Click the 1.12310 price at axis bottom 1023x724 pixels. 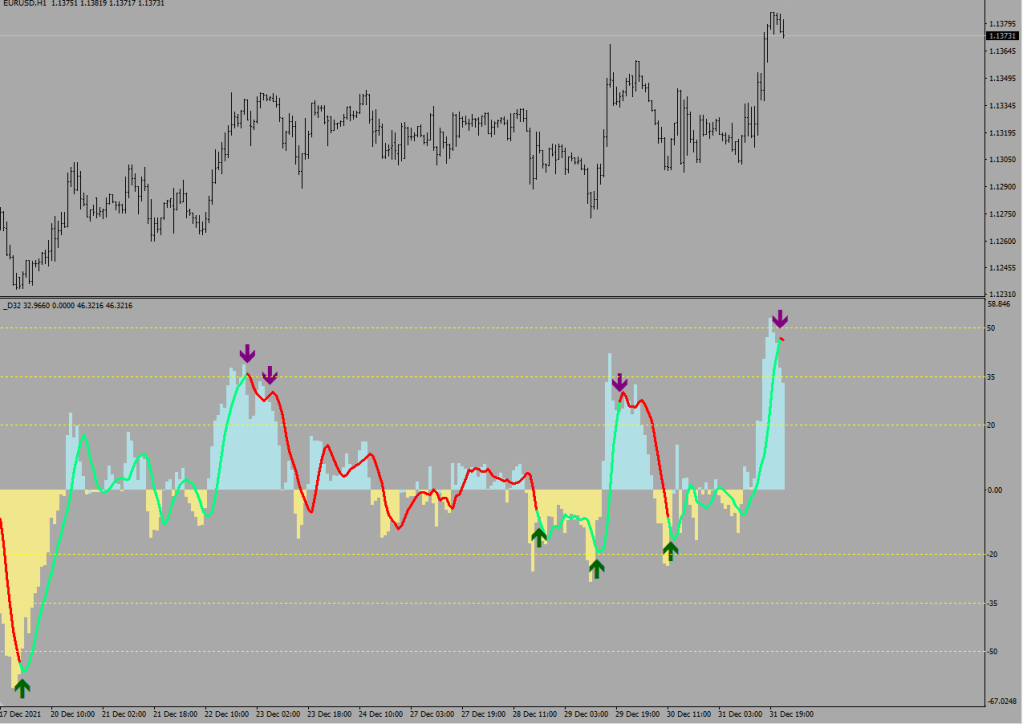click(1001, 292)
